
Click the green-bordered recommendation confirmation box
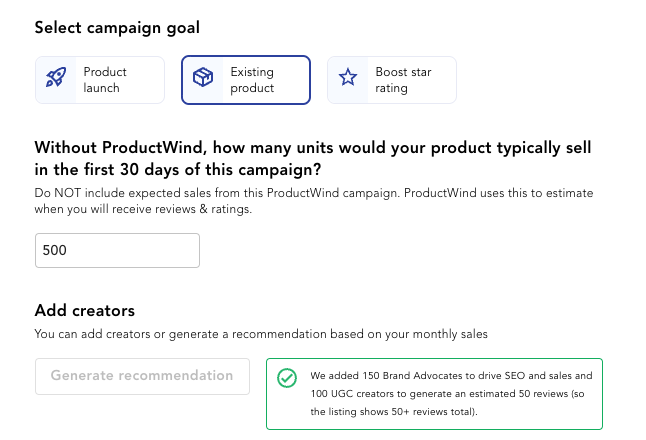tap(434, 394)
